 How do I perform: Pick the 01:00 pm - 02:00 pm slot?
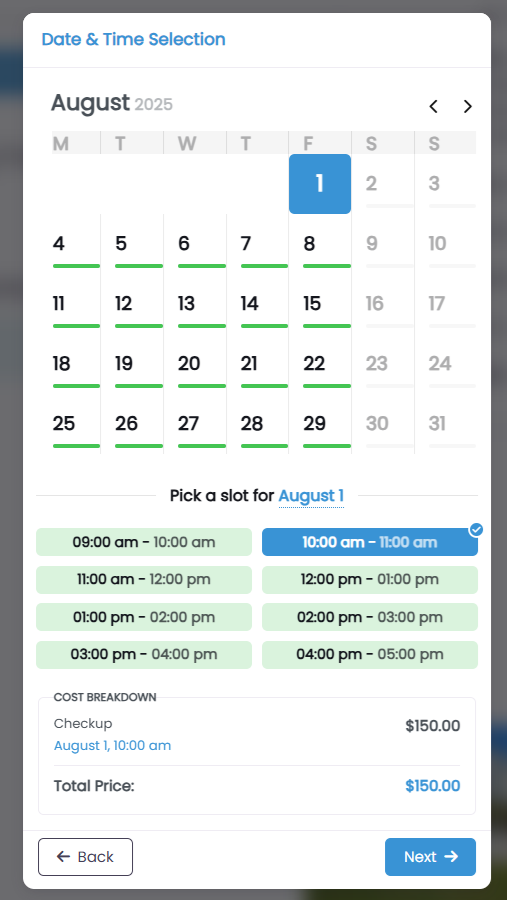tap(144, 617)
